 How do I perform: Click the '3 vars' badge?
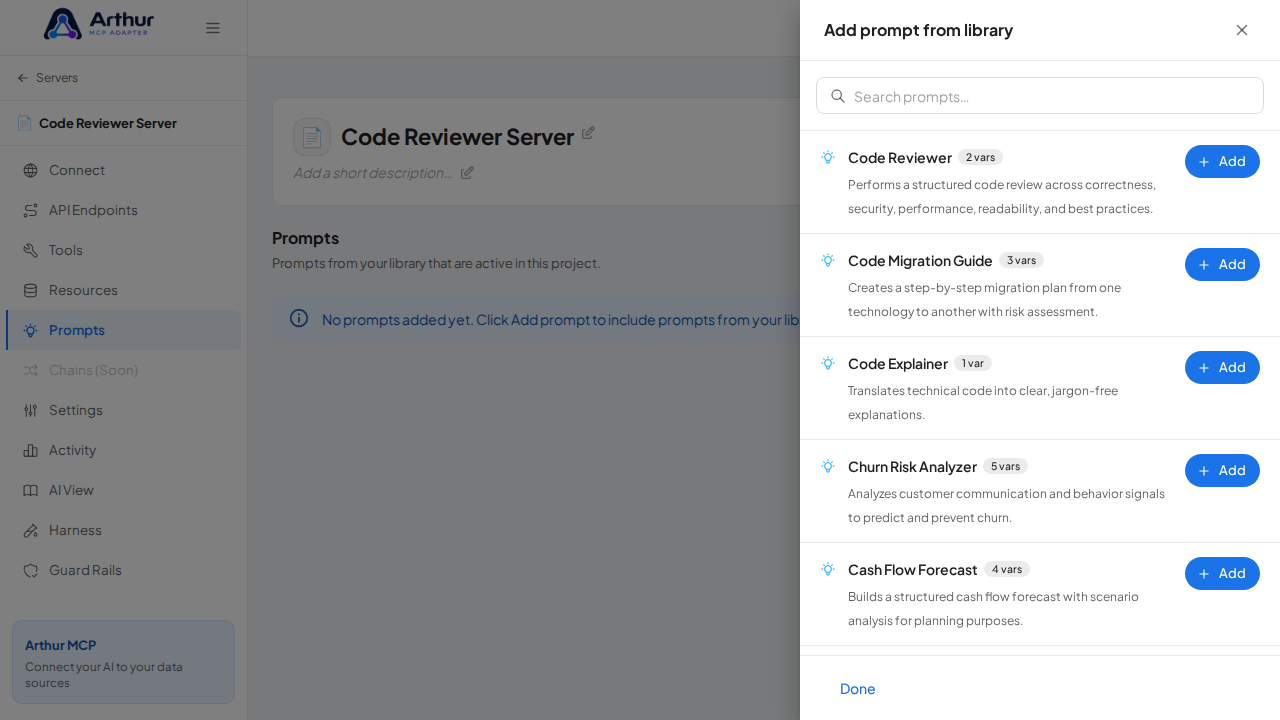(x=1021, y=260)
